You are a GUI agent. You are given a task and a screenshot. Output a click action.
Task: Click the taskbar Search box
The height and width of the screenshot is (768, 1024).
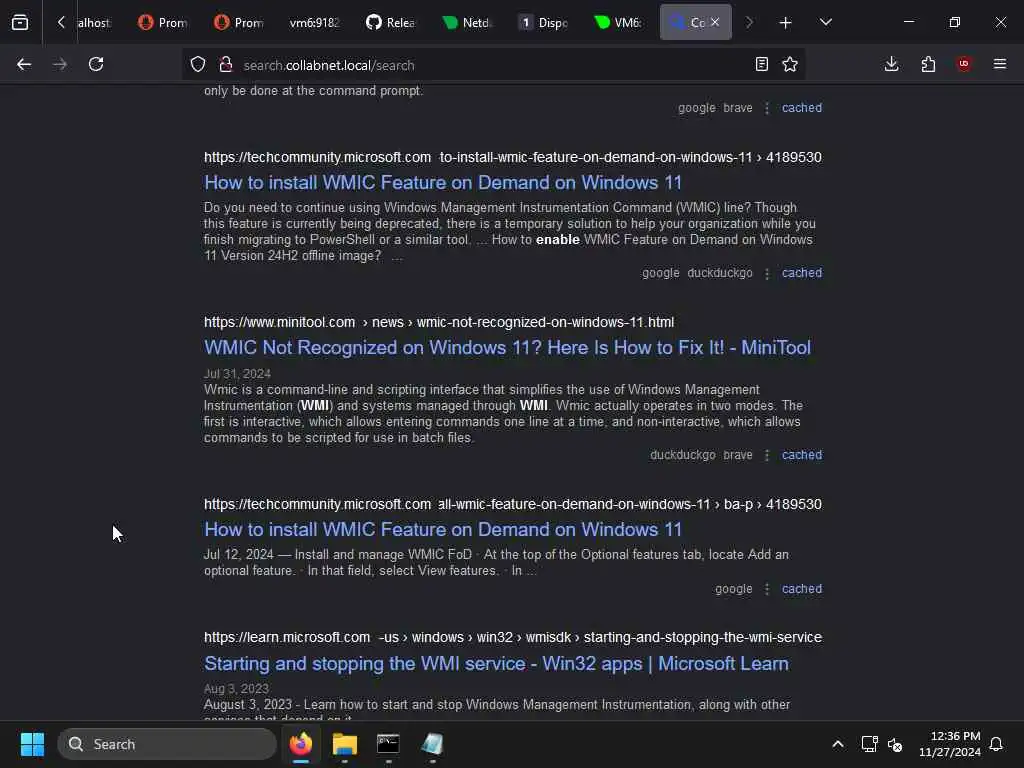[167, 744]
